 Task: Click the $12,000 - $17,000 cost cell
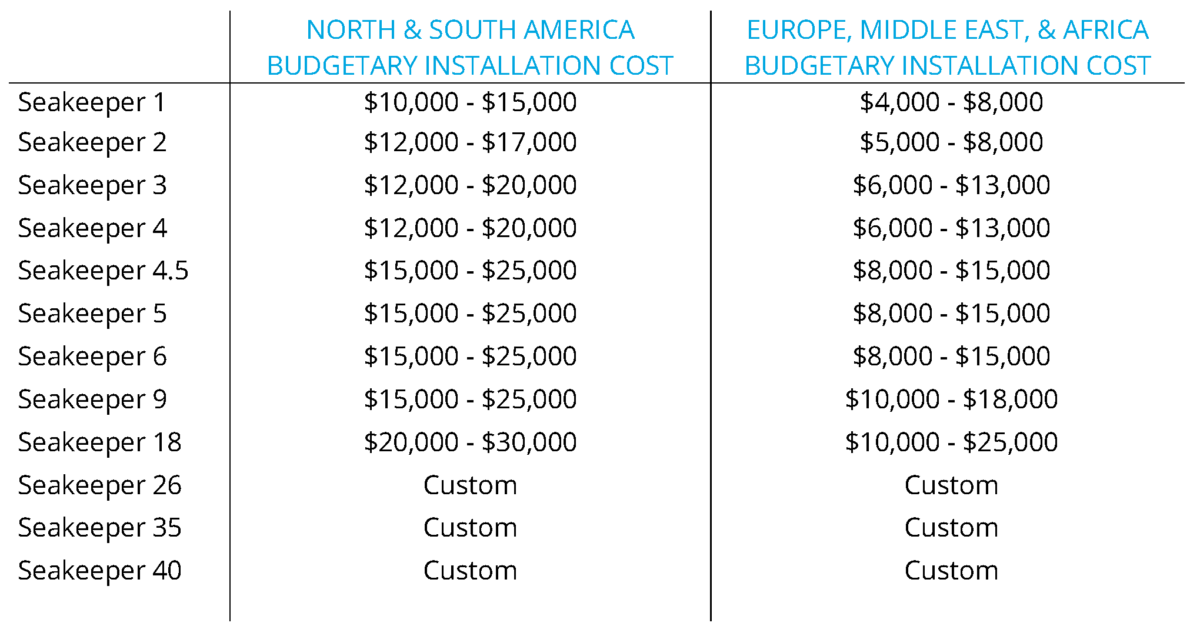[470, 143]
